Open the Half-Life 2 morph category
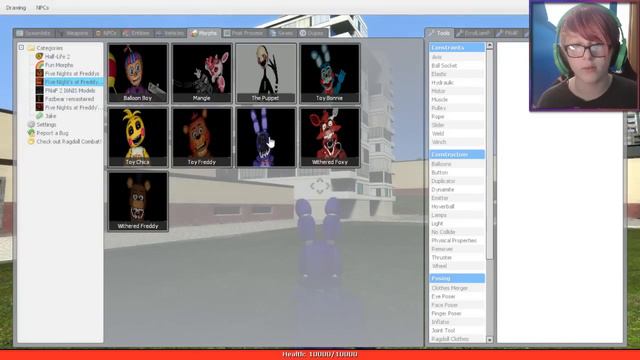 pyautogui.click(x=57, y=56)
